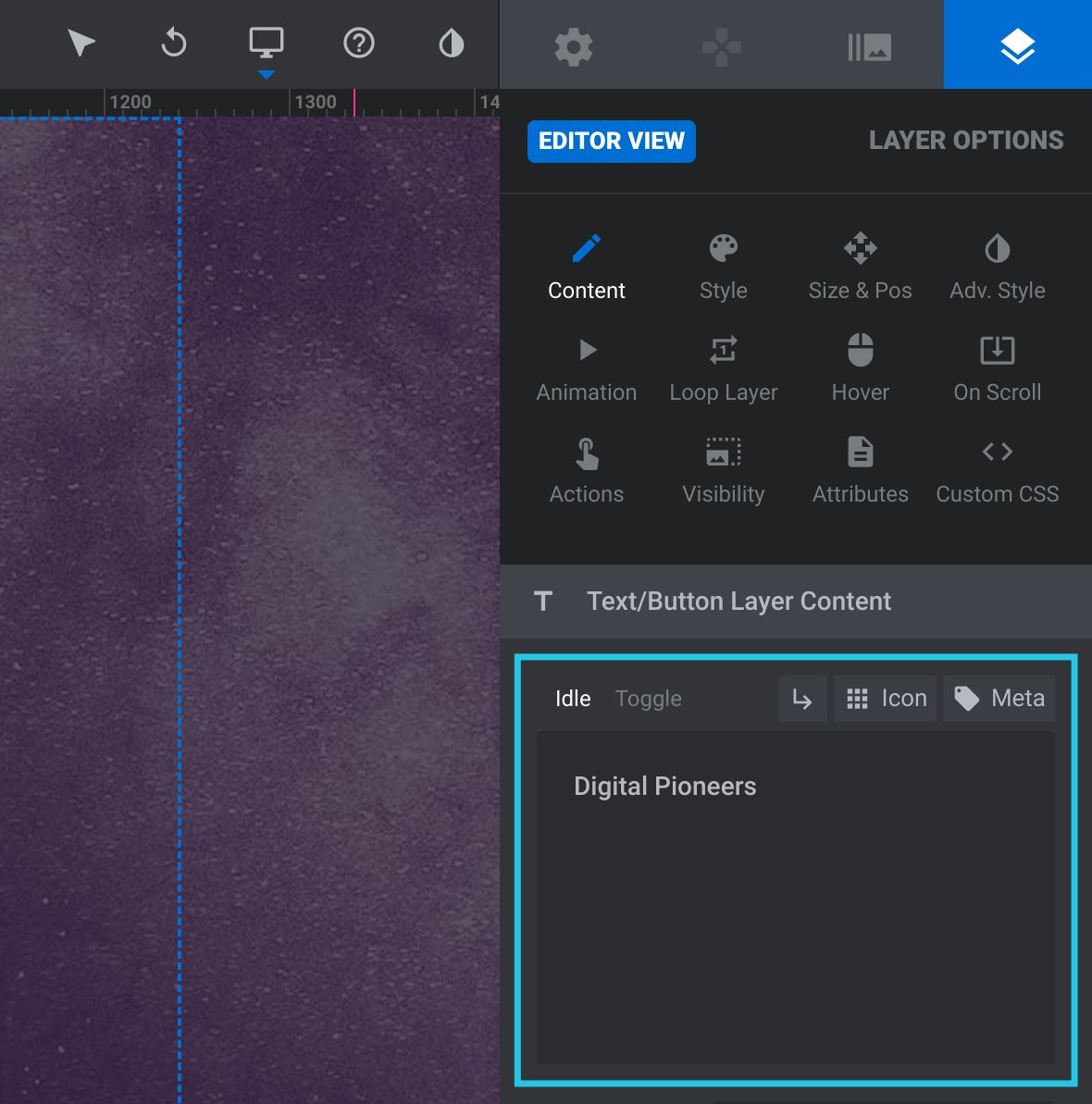
Task: Switch to the Toggle content tab
Action: tap(648, 699)
